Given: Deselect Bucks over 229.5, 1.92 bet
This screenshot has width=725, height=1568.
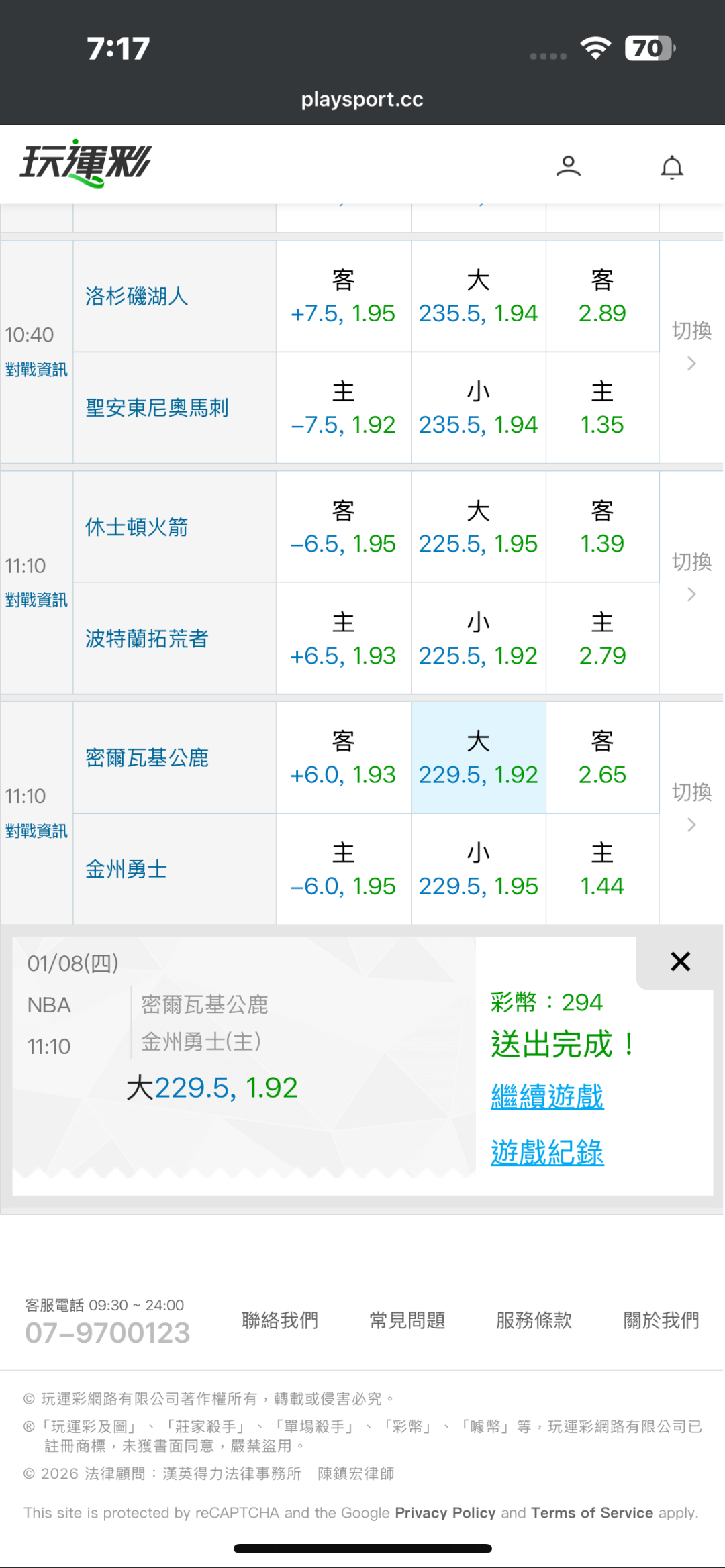Looking at the screenshot, I should (x=478, y=758).
